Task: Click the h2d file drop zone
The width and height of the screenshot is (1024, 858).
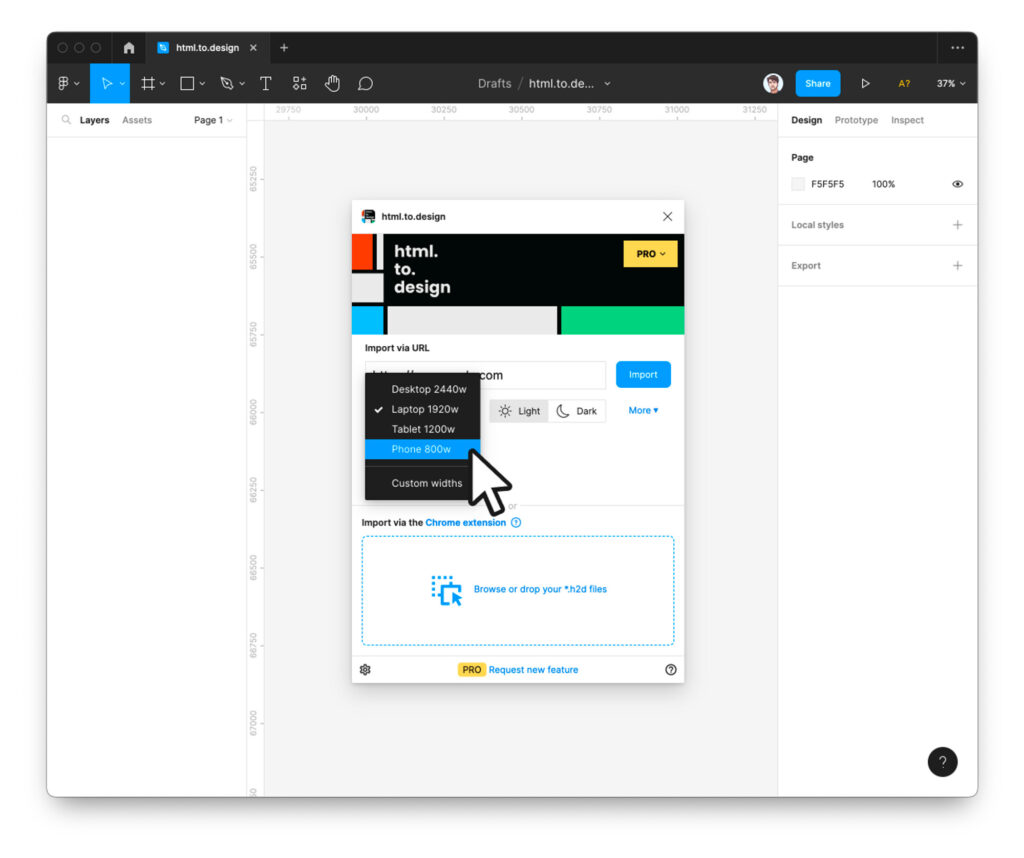Action: pyautogui.click(x=518, y=590)
